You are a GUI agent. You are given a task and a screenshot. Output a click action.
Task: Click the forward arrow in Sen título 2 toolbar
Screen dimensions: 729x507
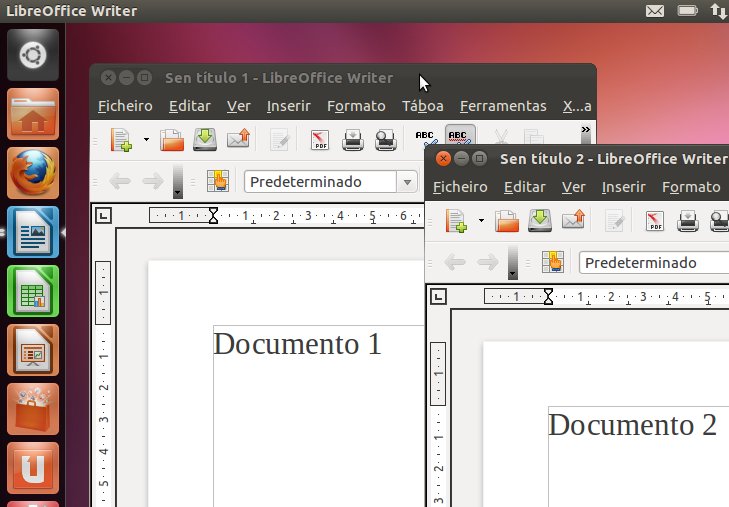pyautogui.click(x=488, y=263)
